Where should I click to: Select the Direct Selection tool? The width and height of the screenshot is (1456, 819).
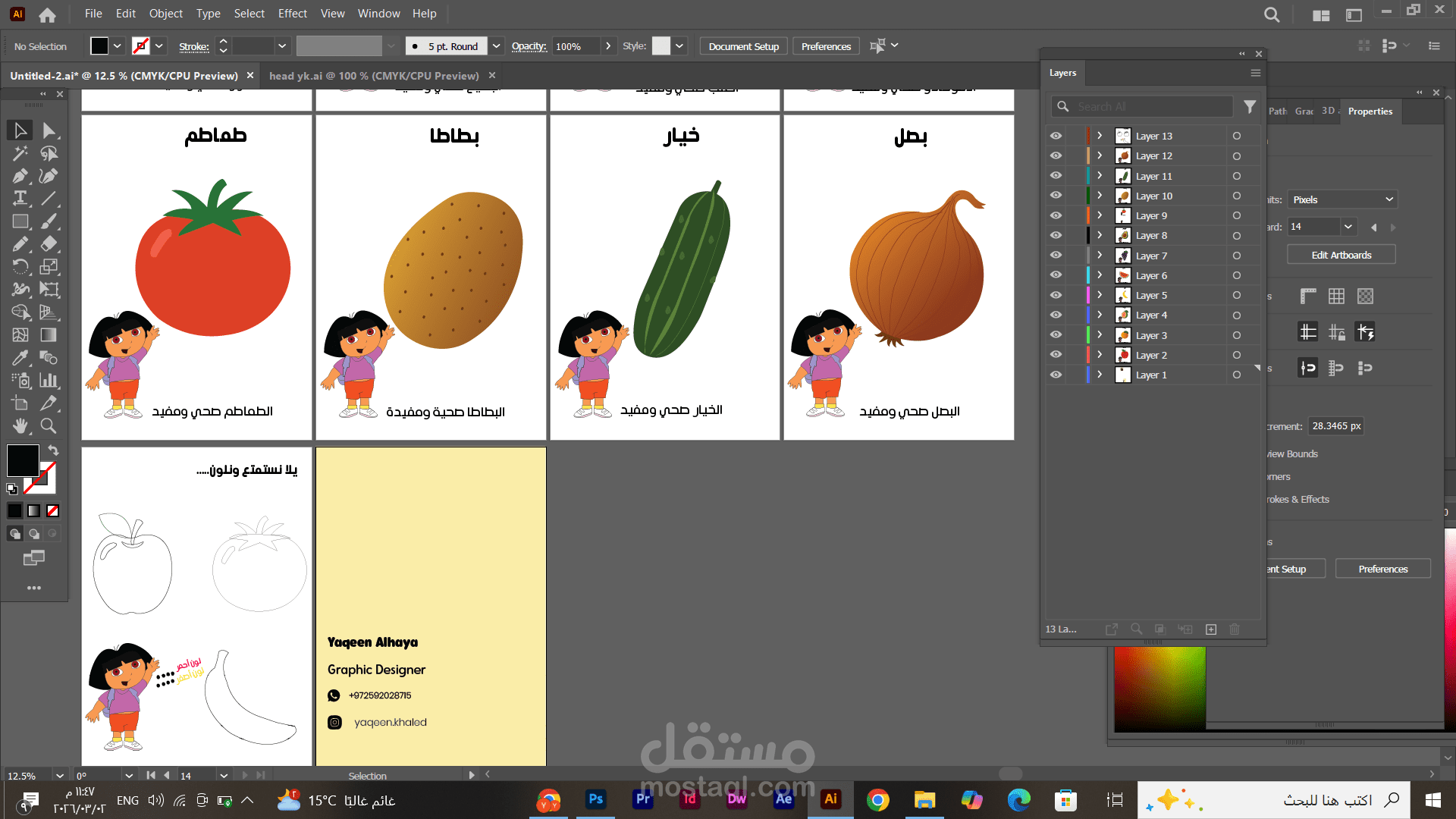[x=49, y=130]
